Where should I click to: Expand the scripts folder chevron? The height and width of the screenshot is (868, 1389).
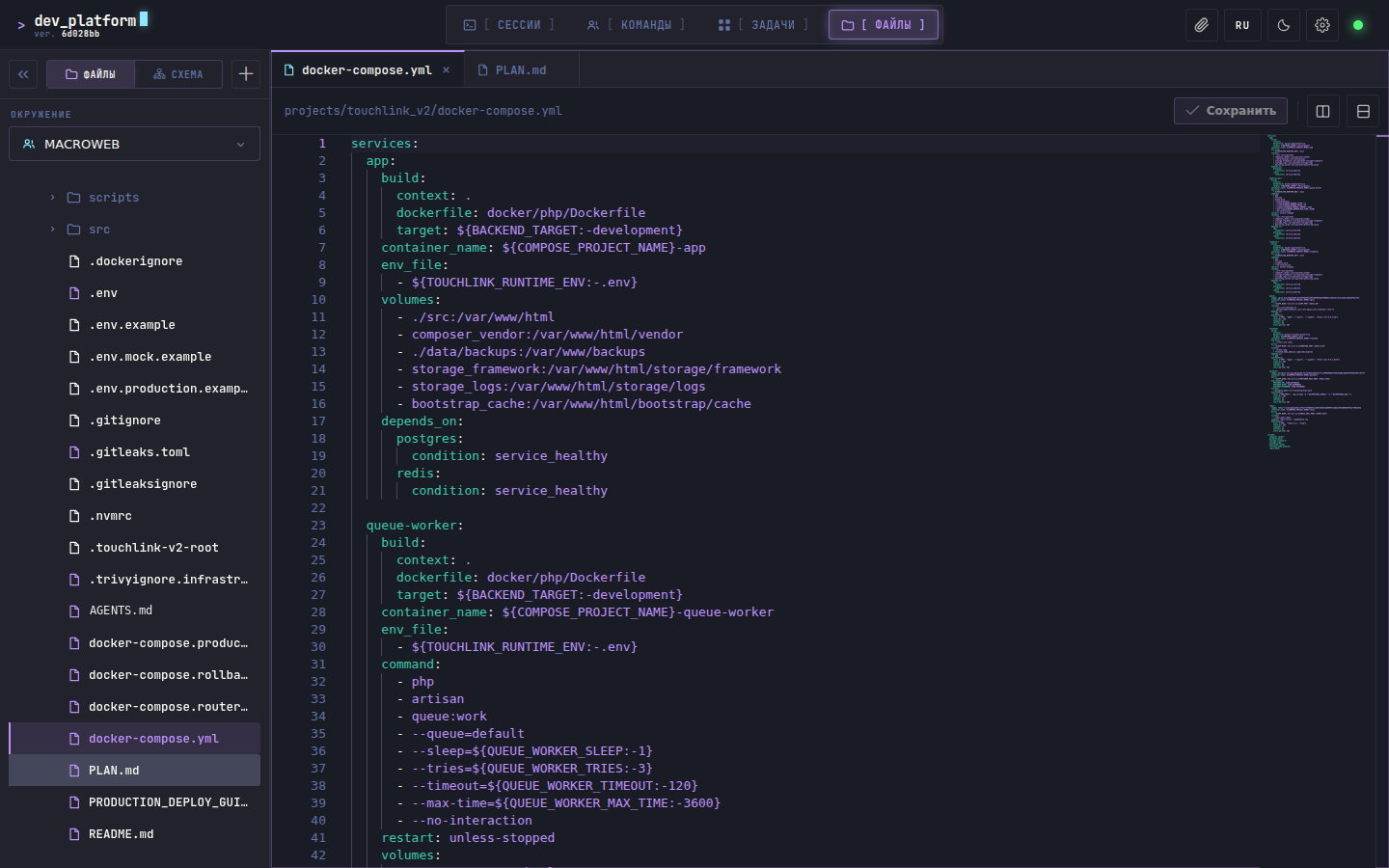click(52, 198)
